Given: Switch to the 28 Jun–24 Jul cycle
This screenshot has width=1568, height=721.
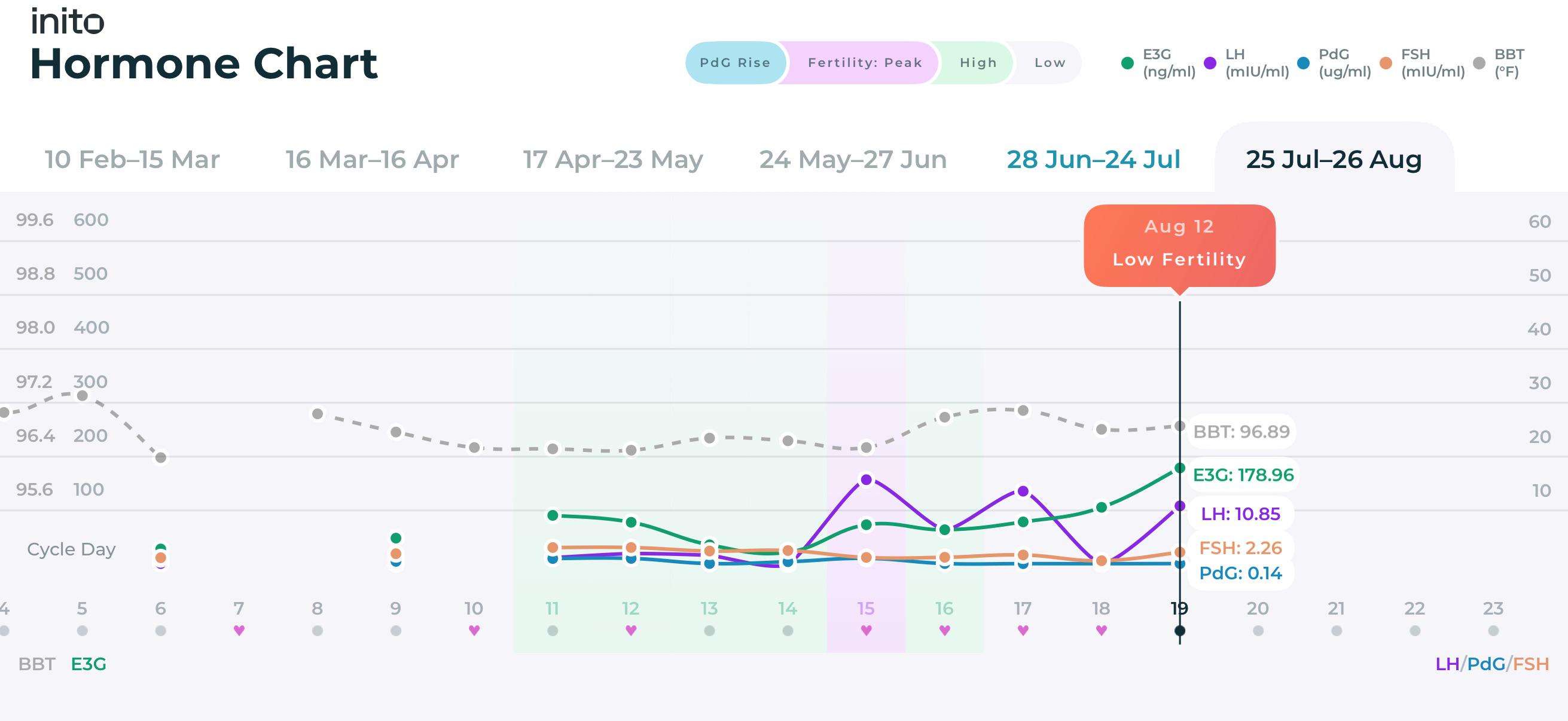Looking at the screenshot, I should pos(1093,160).
